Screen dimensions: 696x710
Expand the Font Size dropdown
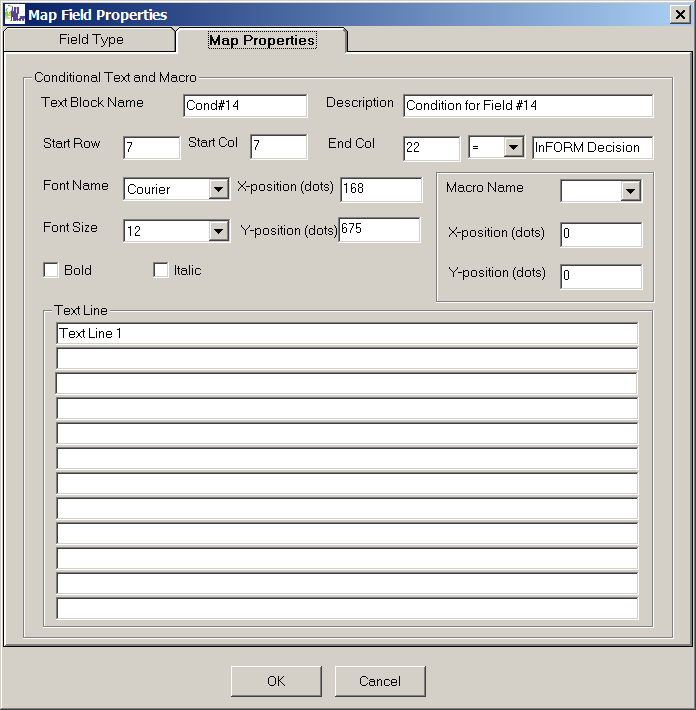219,231
